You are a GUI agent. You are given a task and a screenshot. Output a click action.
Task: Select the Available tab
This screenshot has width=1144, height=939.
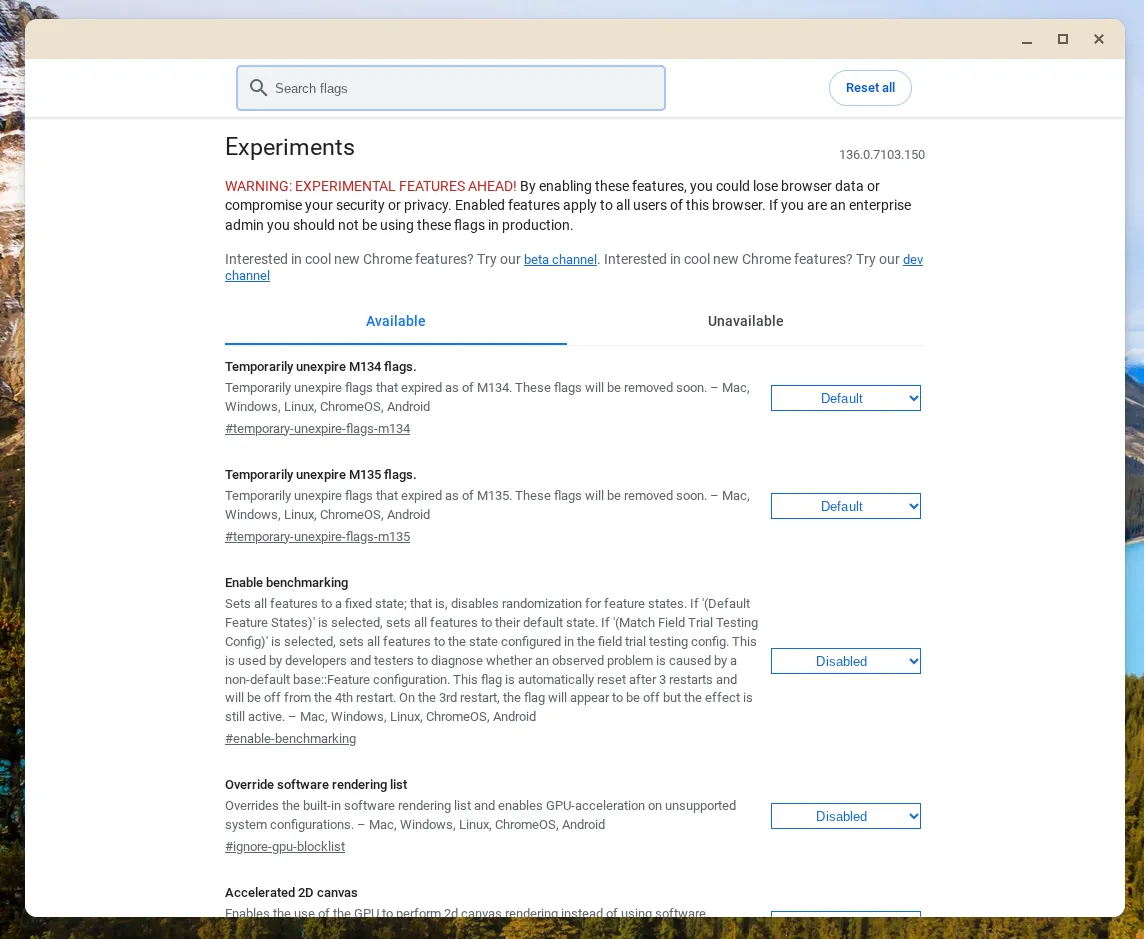coord(395,321)
